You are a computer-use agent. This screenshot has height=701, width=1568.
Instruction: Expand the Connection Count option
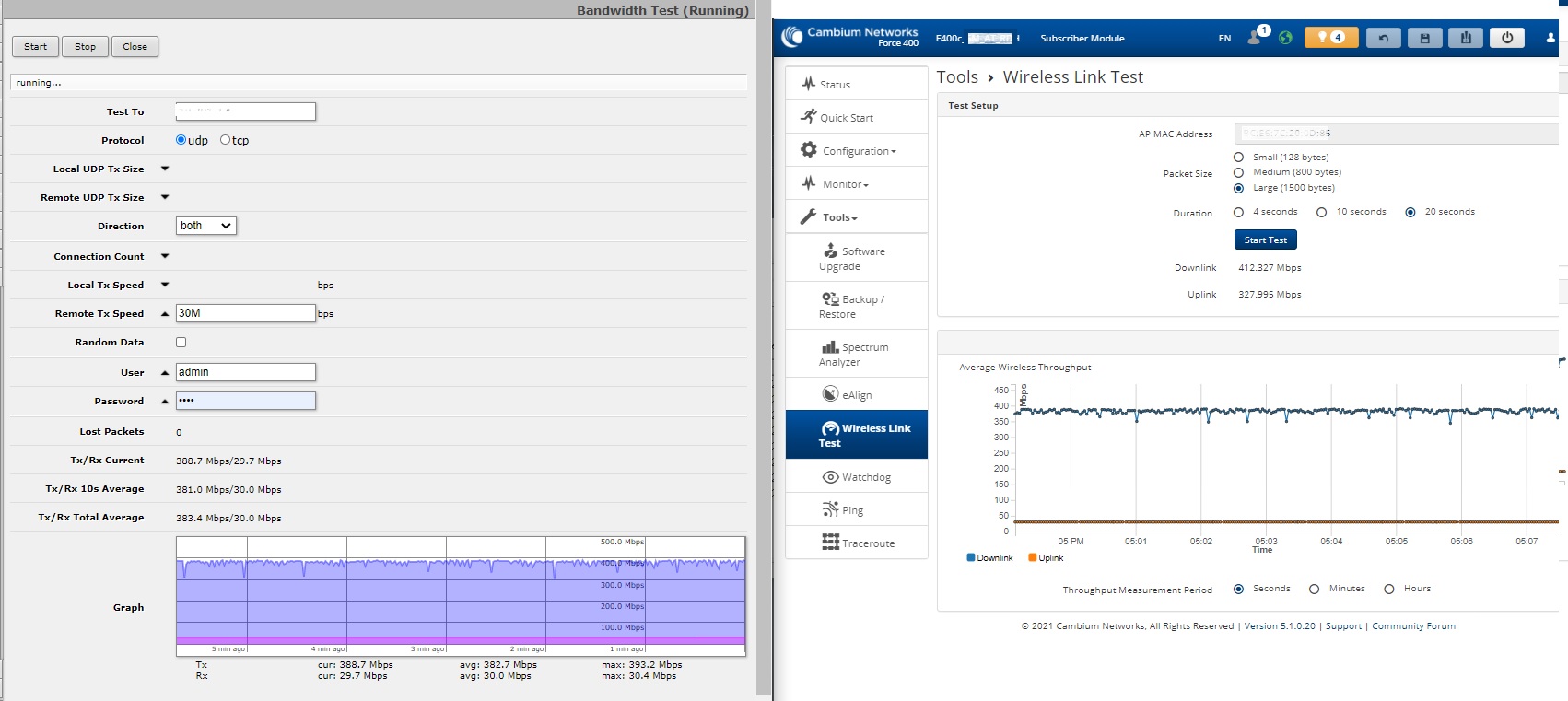(165, 256)
